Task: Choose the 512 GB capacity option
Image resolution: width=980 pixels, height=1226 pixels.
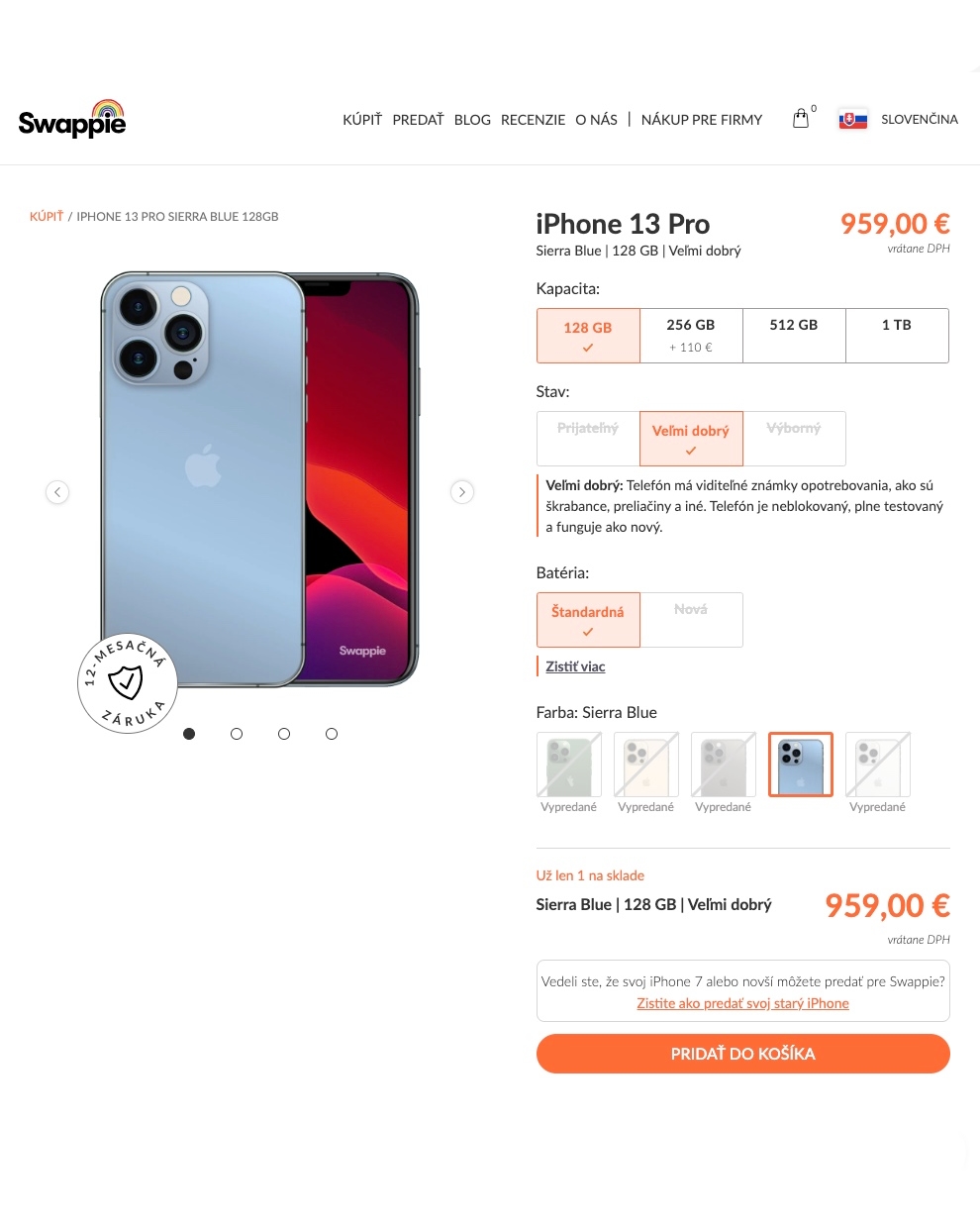Action: point(794,336)
